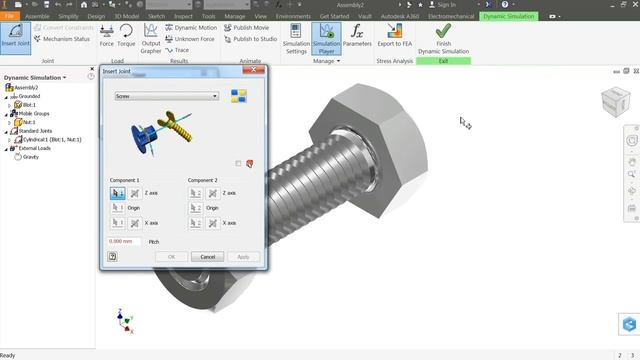This screenshot has width=640, height=360.
Task: Expand the Bolt:1 tree node
Action: point(9,105)
